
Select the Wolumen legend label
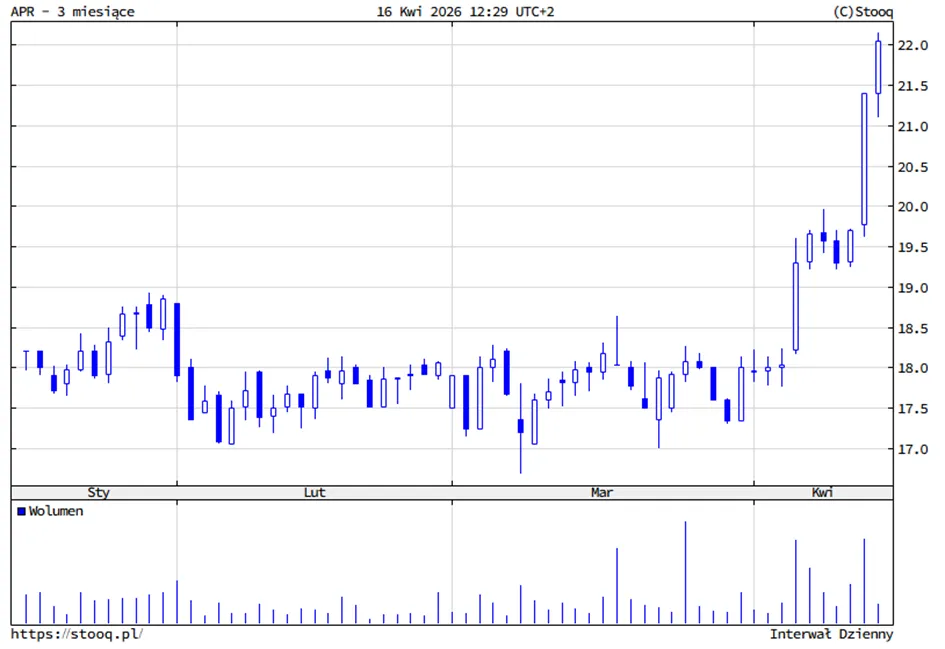pos(56,511)
